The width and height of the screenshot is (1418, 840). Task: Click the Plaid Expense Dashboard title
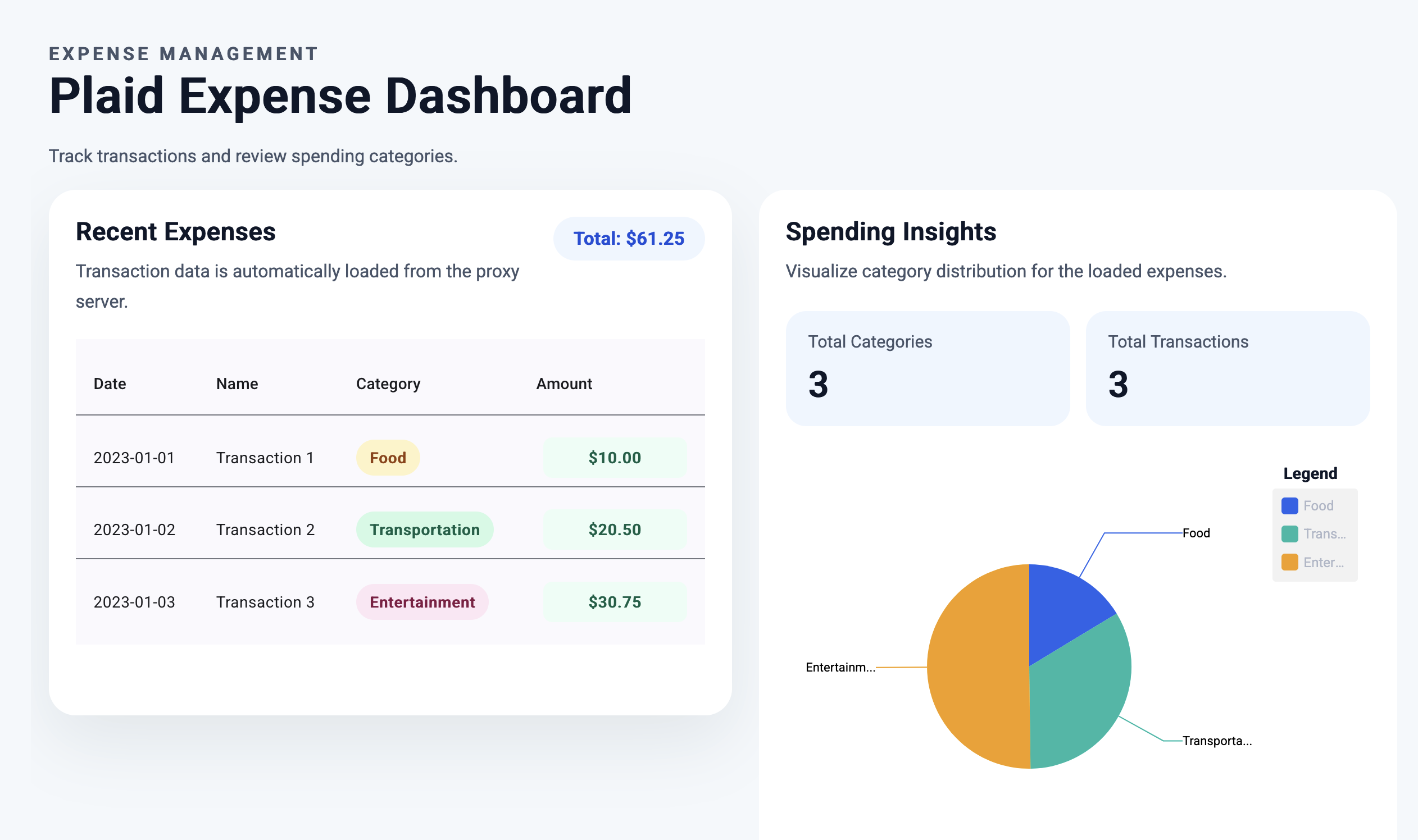340,96
